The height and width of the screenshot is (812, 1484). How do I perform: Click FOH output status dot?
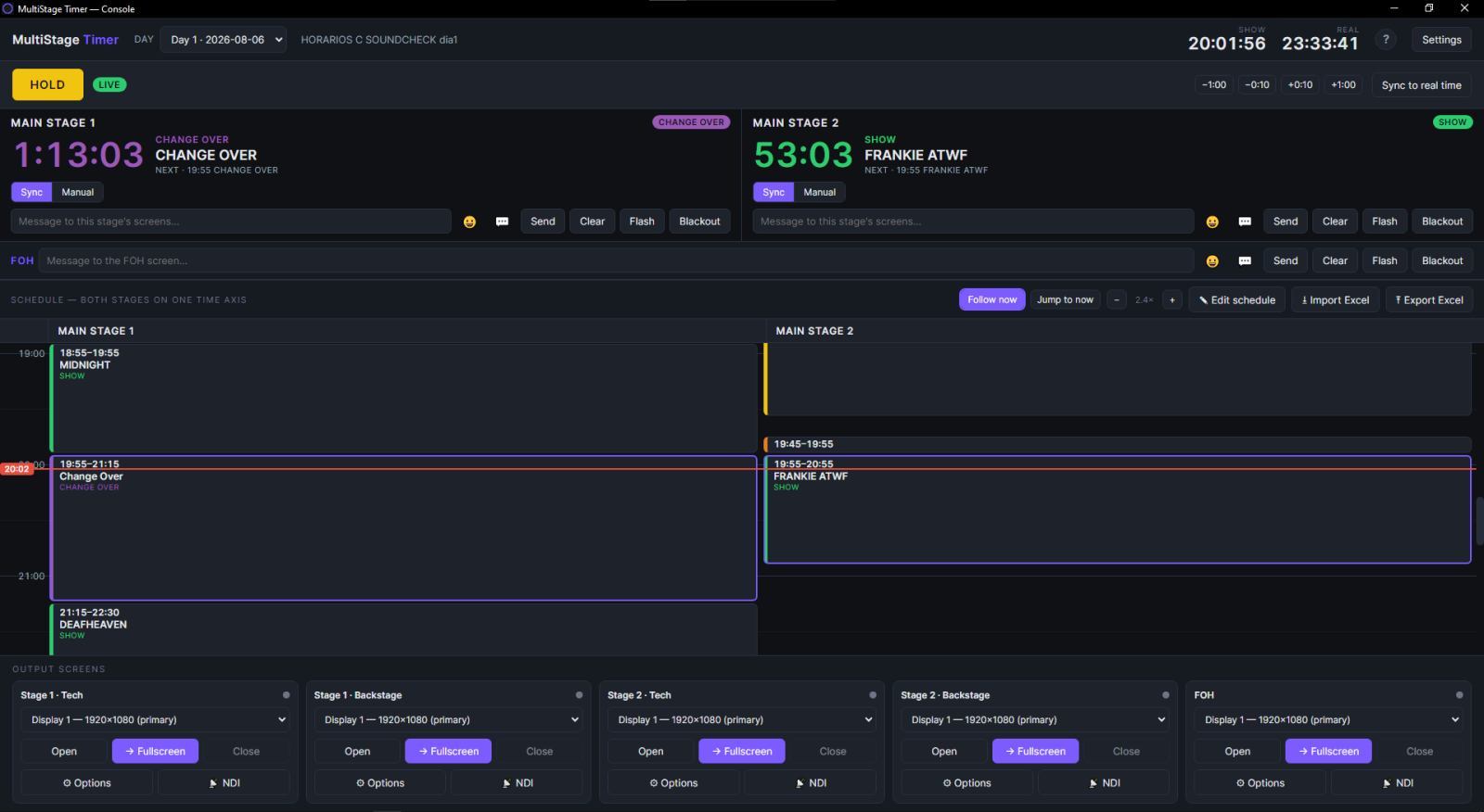click(x=1459, y=695)
